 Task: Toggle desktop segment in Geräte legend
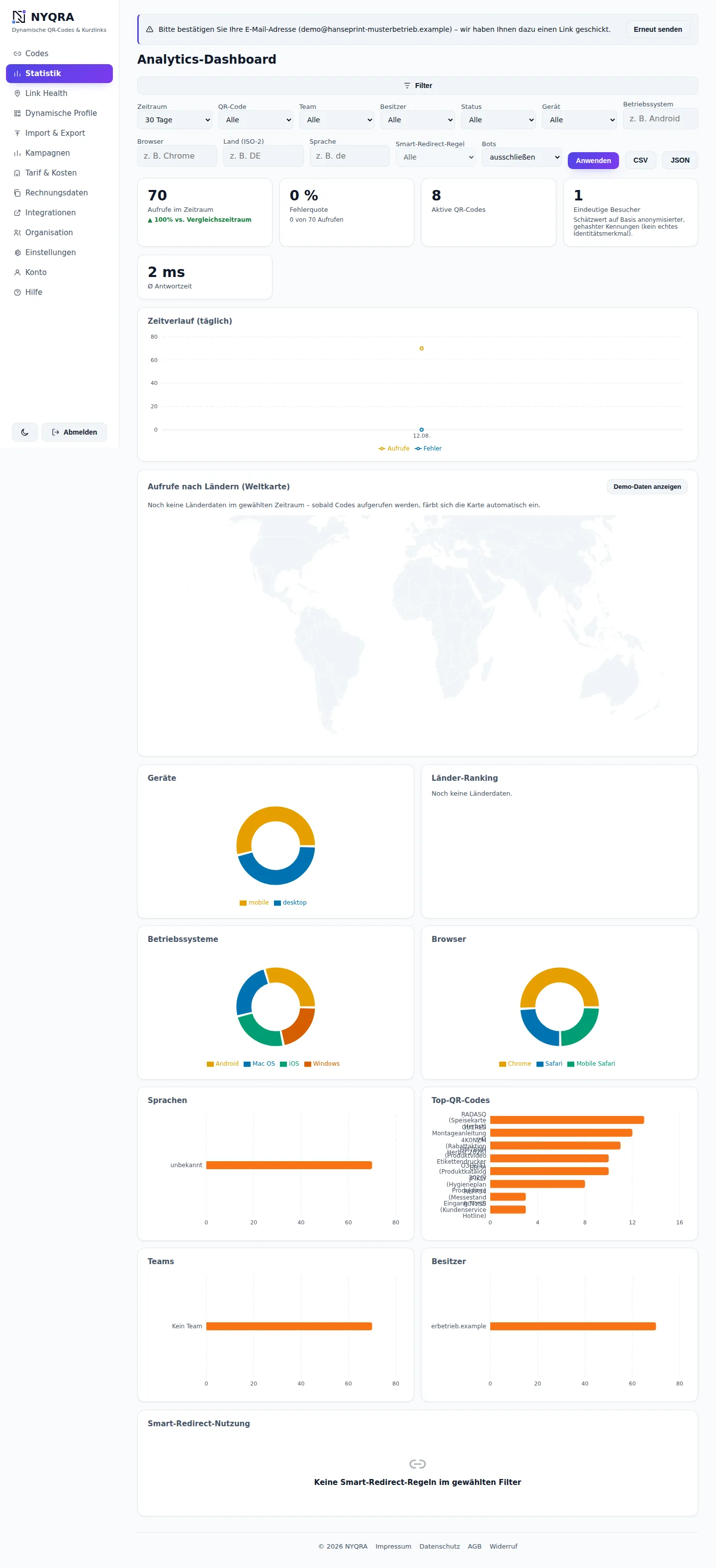pyautogui.click(x=290, y=903)
